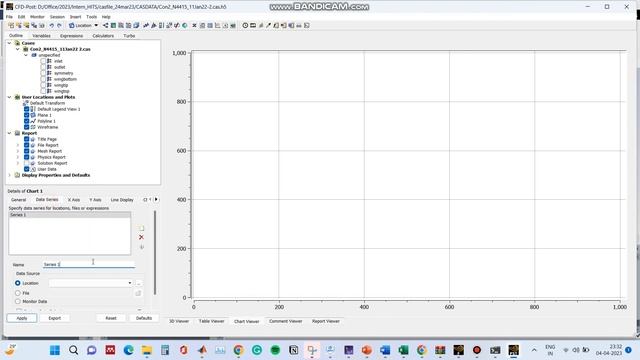
Task: Click the Browse file icon beside File option
Action: pos(138,293)
